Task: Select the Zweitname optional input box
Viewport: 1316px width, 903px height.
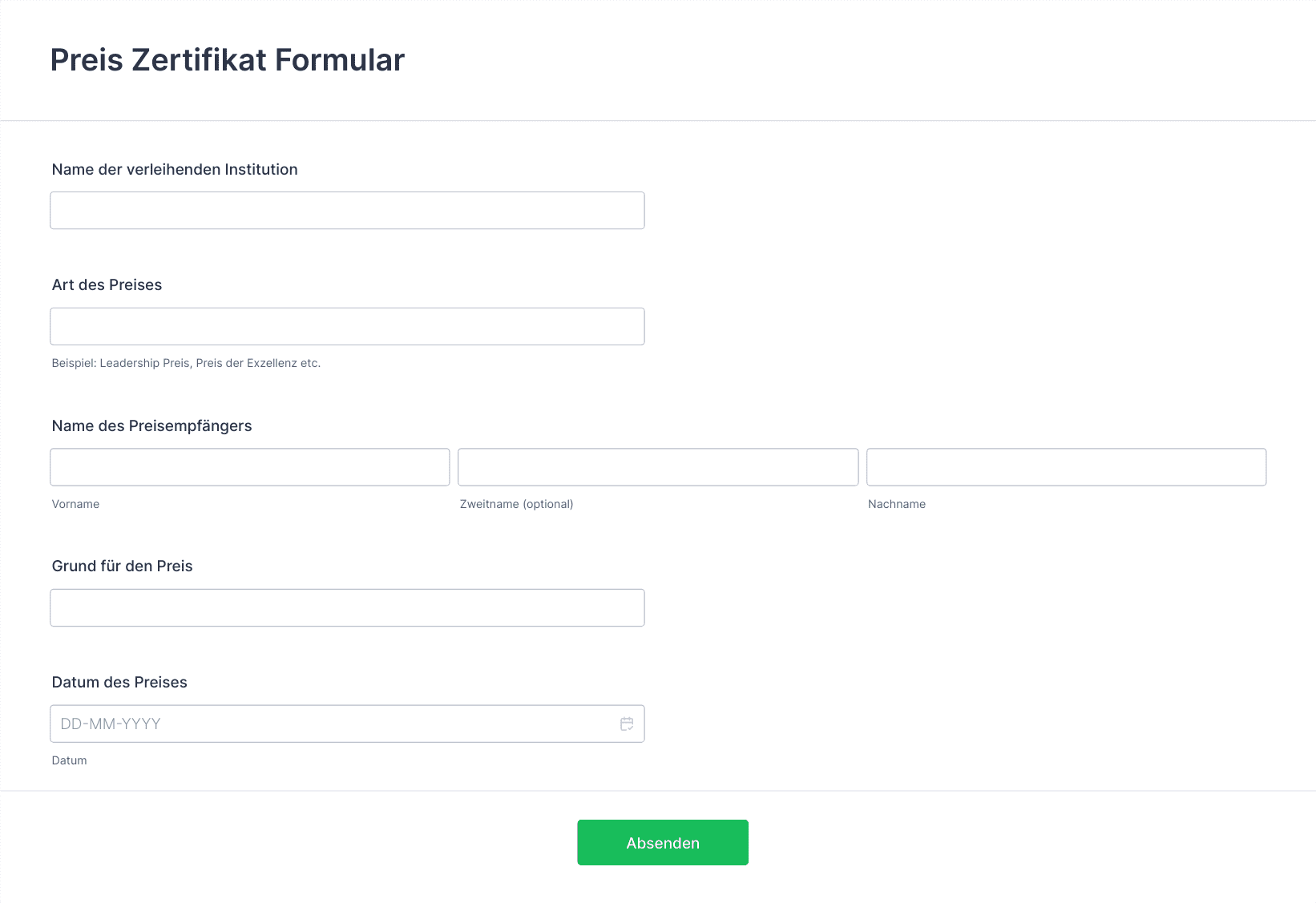Action: point(658,467)
